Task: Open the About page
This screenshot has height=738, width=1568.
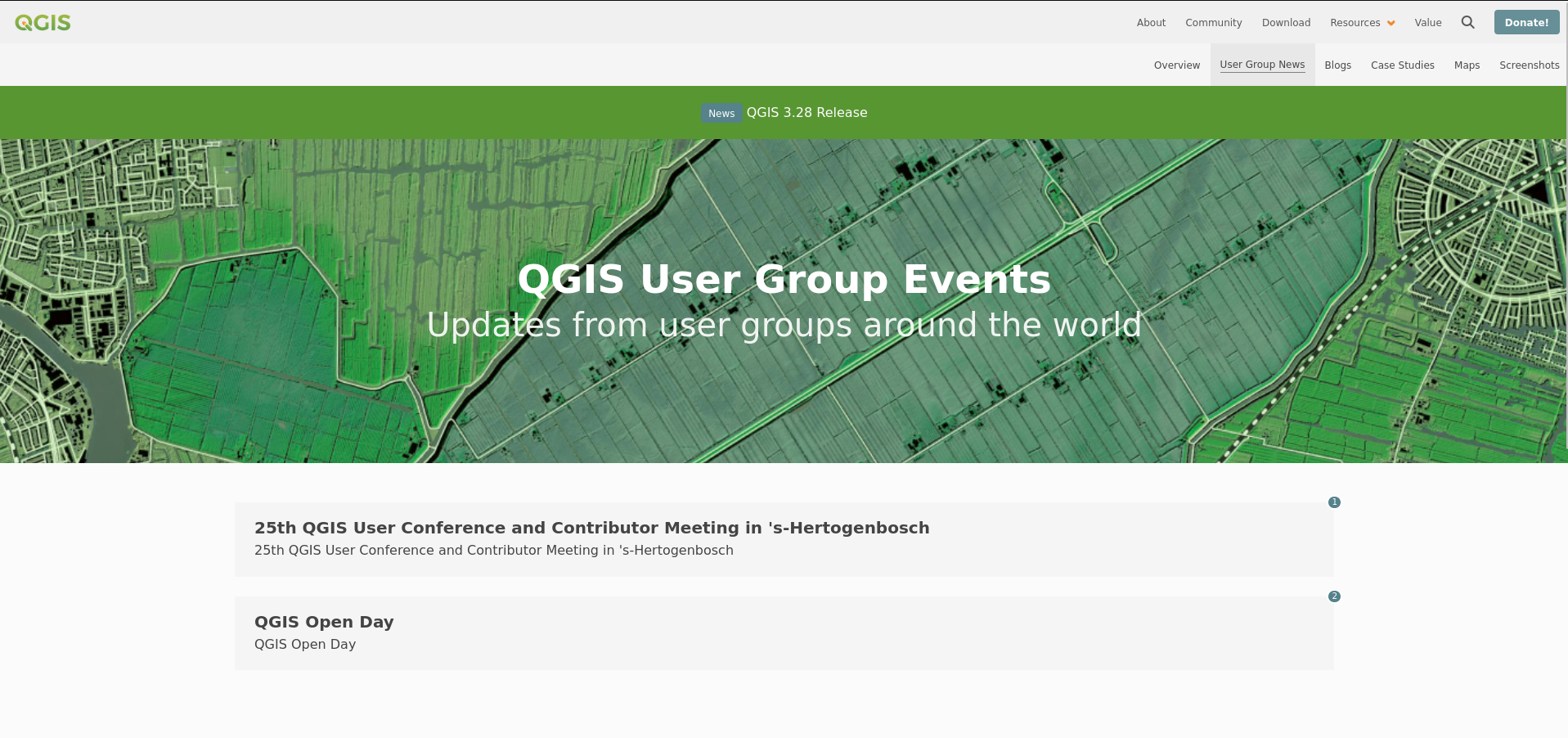Action: (1150, 22)
